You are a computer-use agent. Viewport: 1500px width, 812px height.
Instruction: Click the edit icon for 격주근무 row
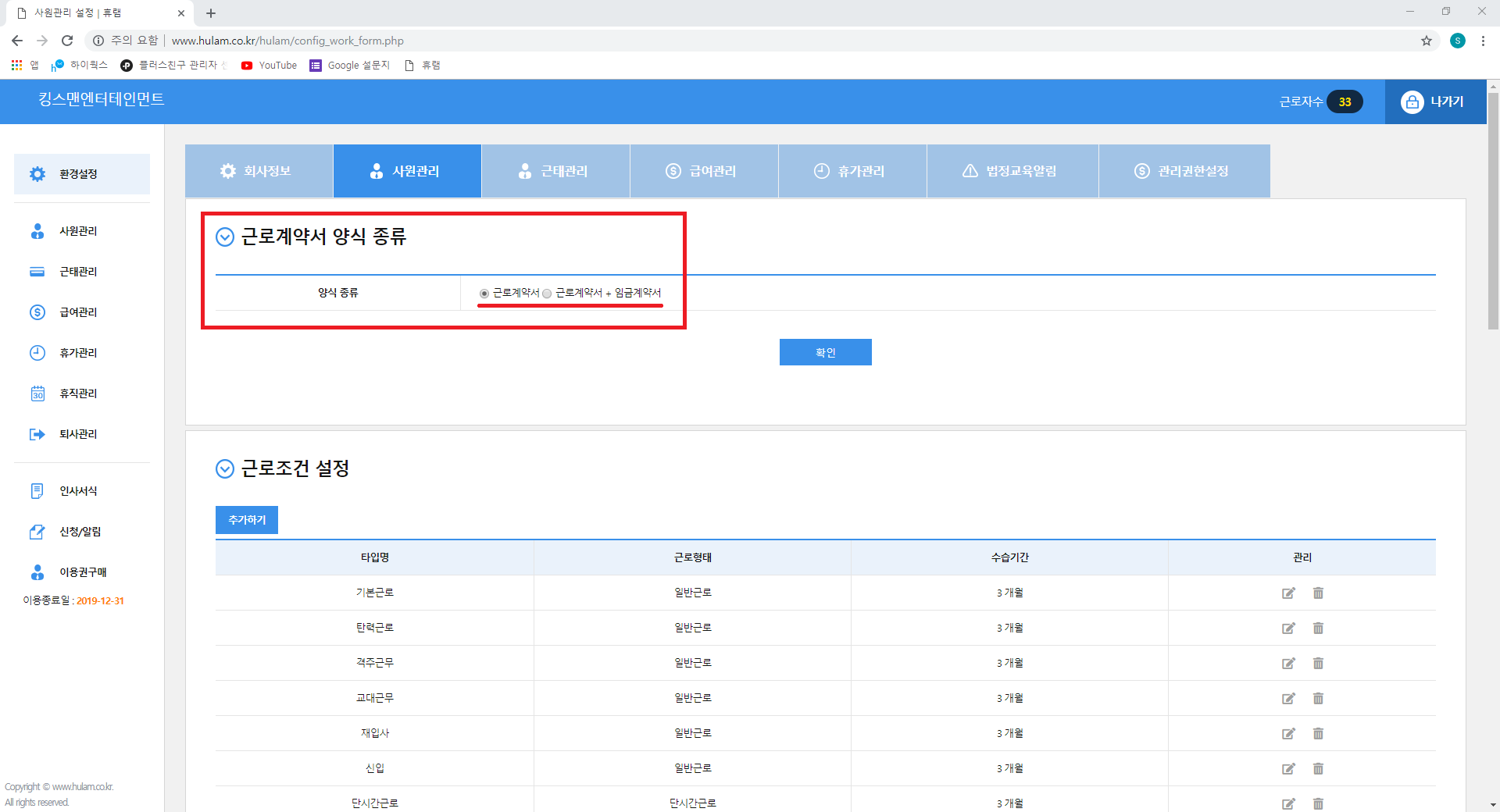[x=1288, y=664]
